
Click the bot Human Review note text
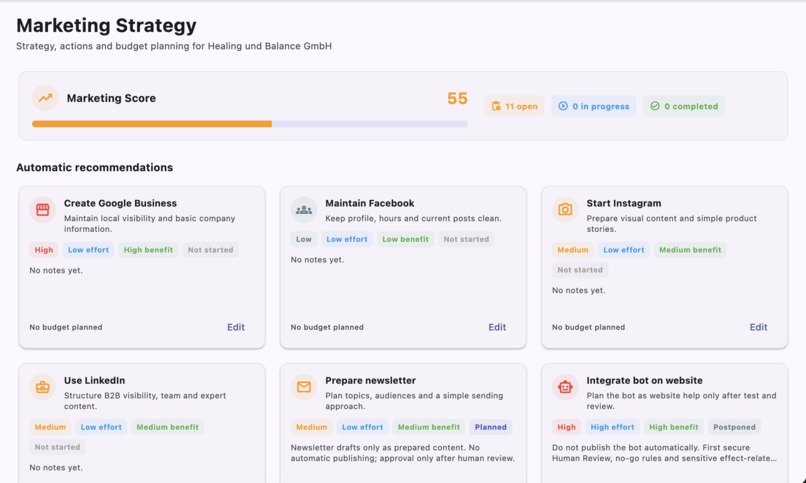pyautogui.click(x=665, y=453)
